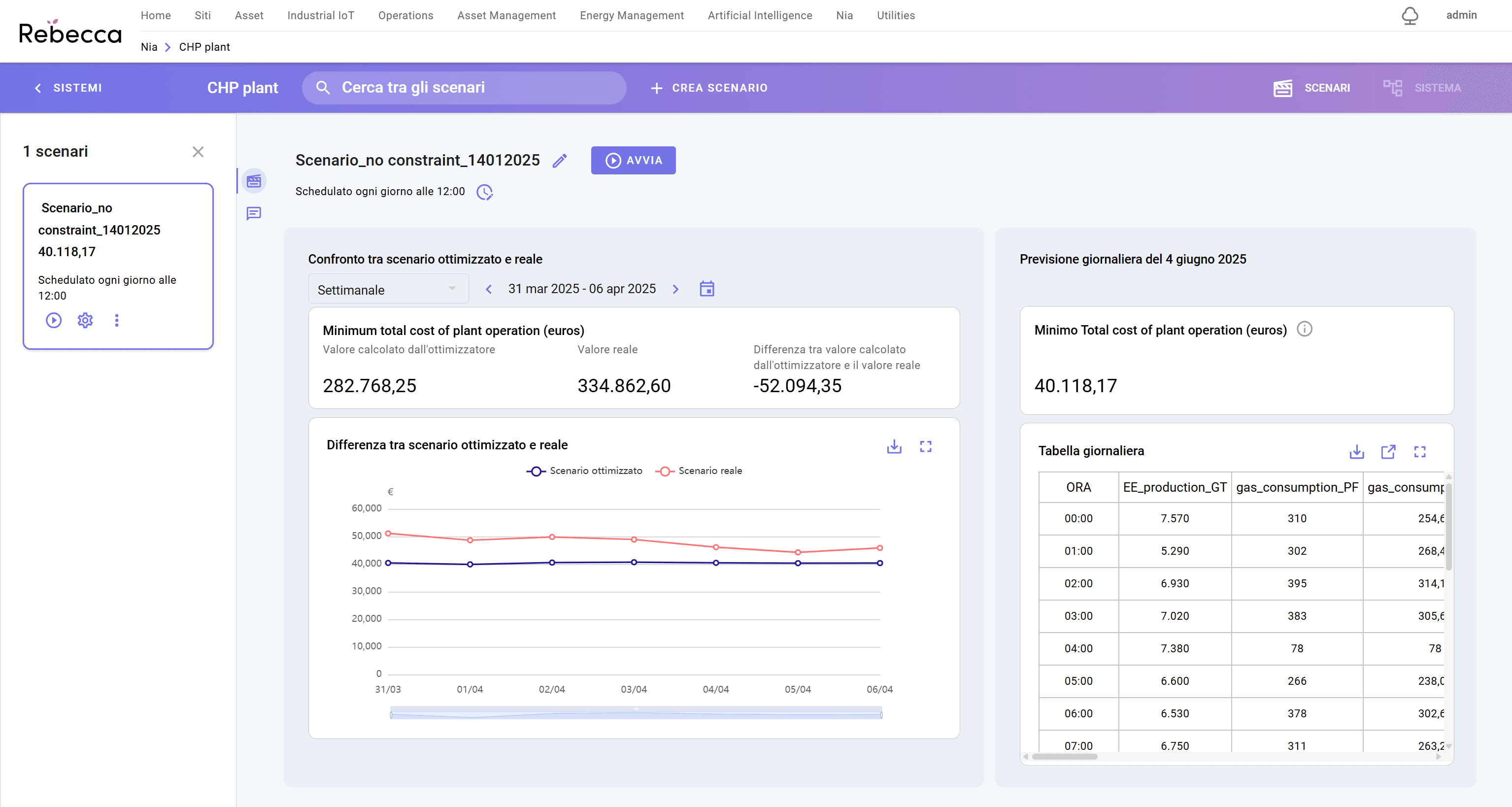
Task: Open scenario settings via gear icon
Action: point(85,320)
